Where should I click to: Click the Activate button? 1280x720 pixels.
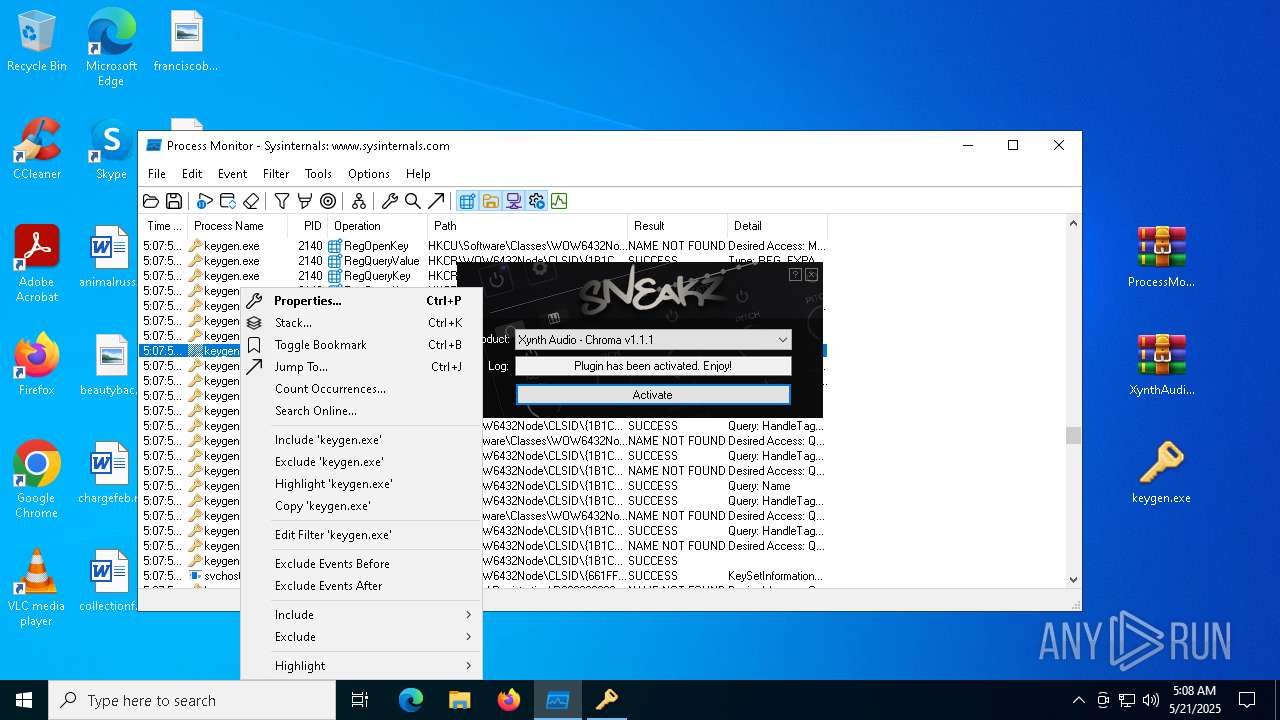click(653, 395)
